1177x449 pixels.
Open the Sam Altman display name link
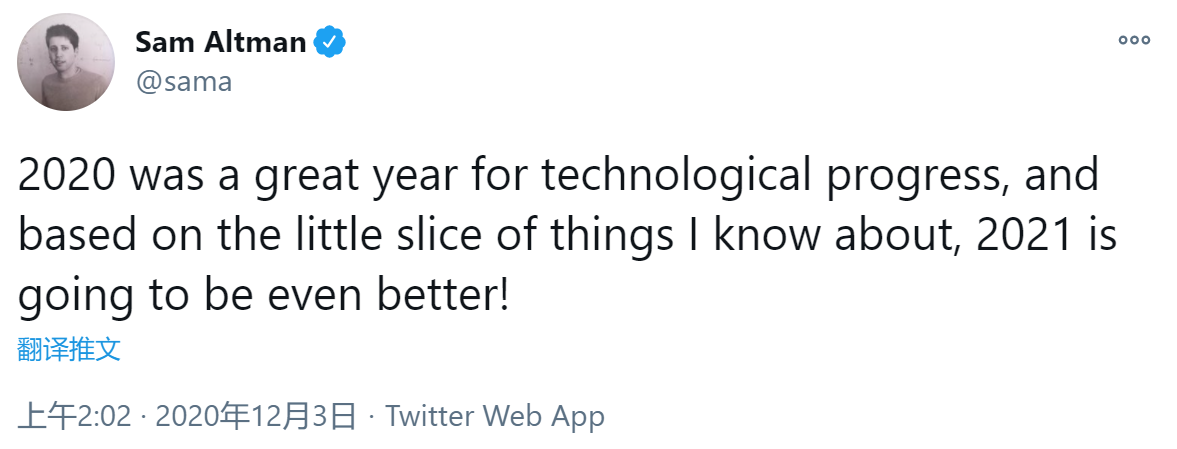221,42
